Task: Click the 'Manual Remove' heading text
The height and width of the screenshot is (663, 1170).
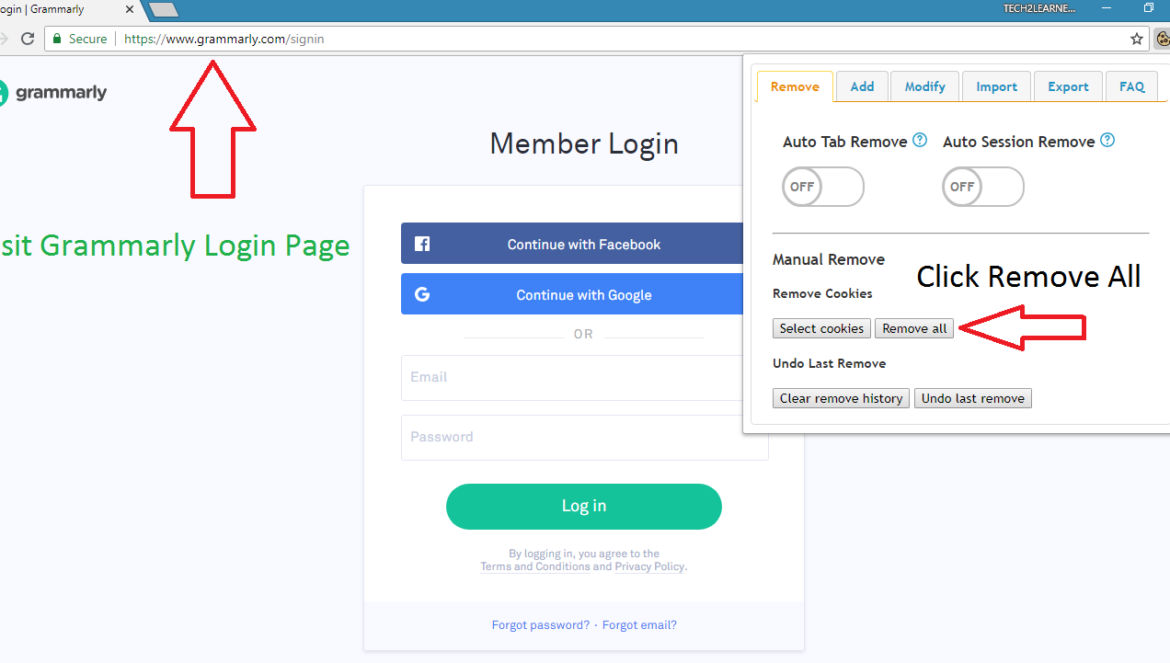Action: [828, 260]
